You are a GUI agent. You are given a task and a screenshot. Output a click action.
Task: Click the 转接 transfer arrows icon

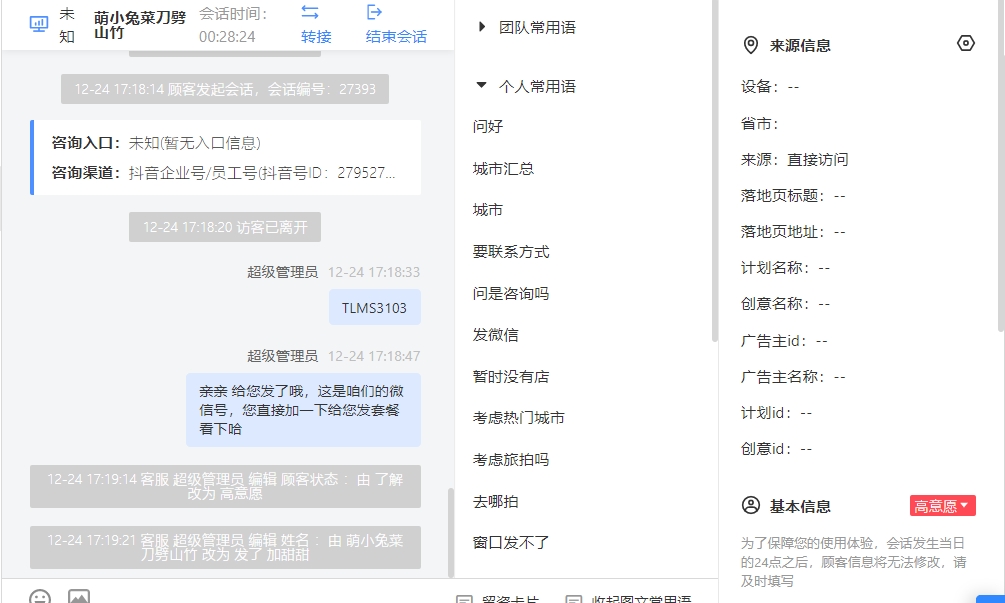310,12
